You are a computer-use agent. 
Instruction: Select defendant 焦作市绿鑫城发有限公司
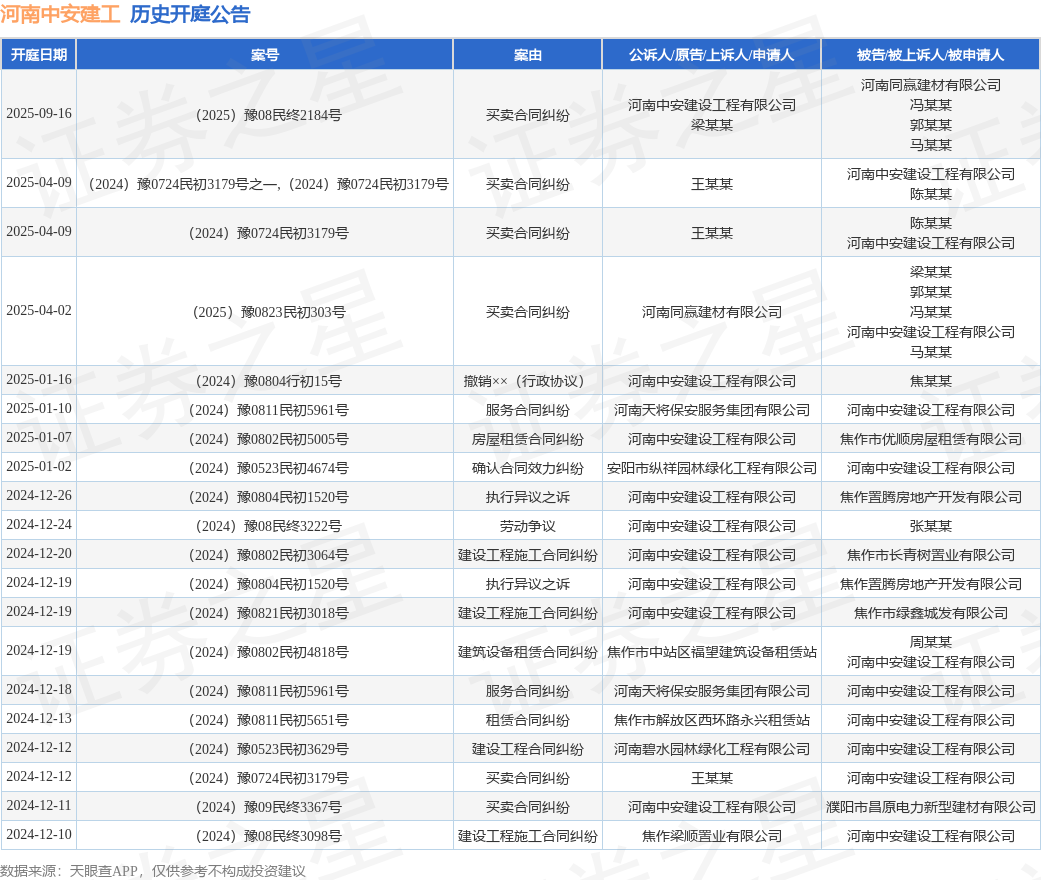[x=931, y=613]
